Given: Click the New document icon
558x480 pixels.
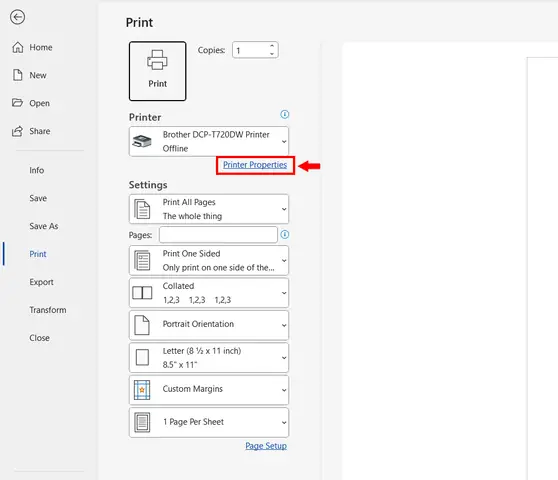Looking at the screenshot, I should point(17,75).
